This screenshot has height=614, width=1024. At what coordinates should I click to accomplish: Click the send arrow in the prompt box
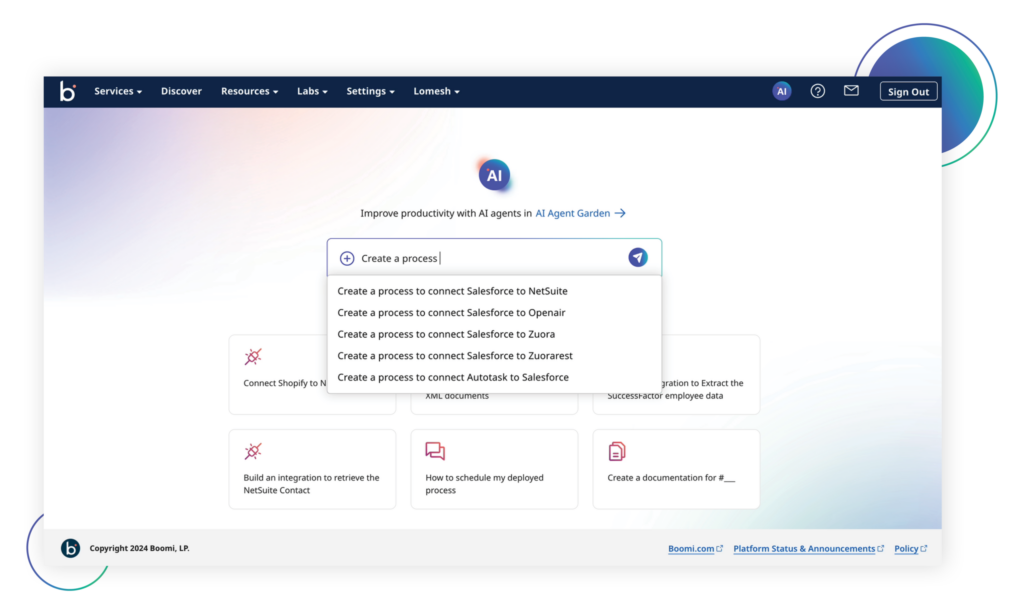pyautogui.click(x=638, y=257)
